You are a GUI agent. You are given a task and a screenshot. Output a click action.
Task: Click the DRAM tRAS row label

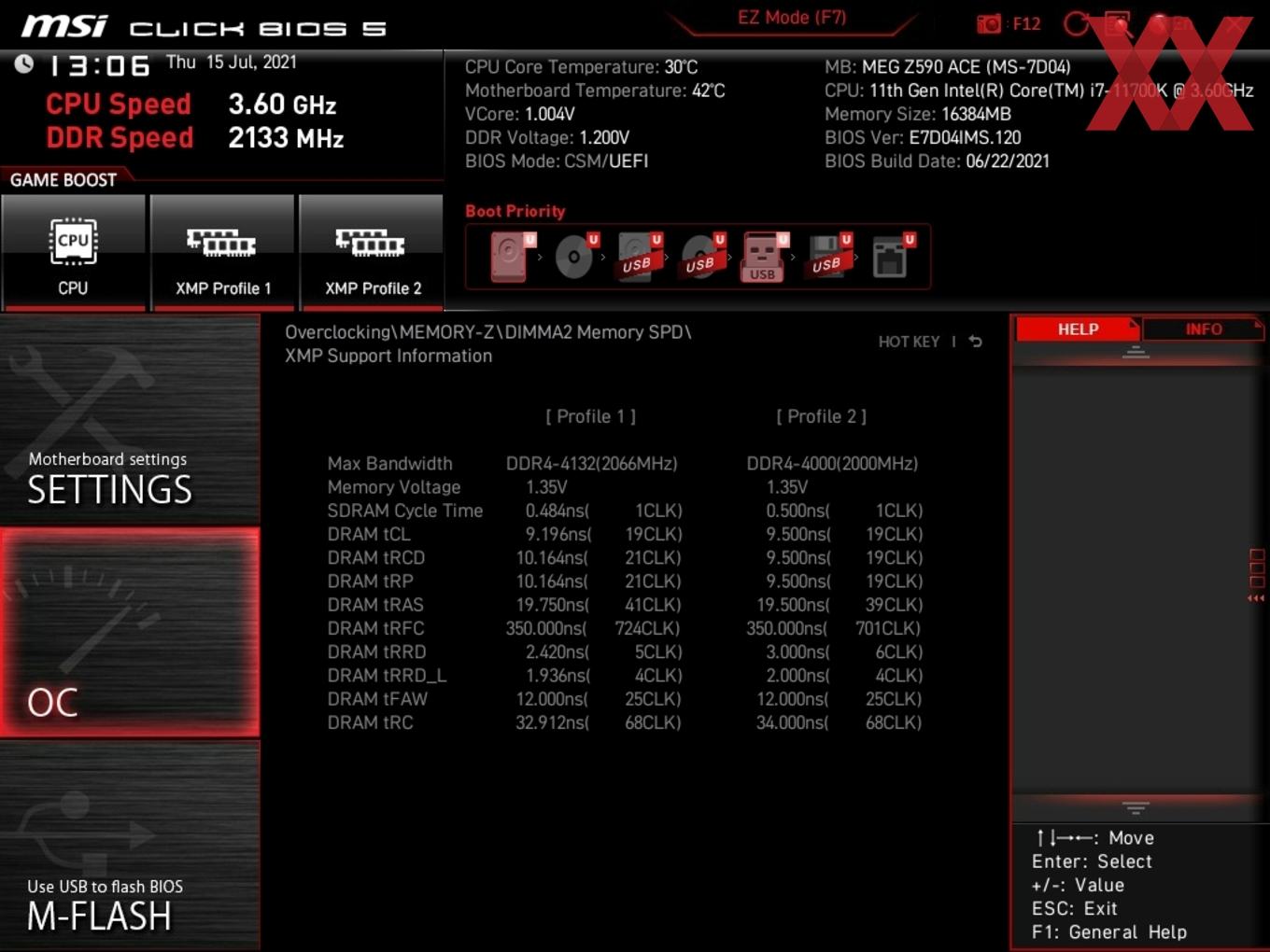[x=375, y=605]
